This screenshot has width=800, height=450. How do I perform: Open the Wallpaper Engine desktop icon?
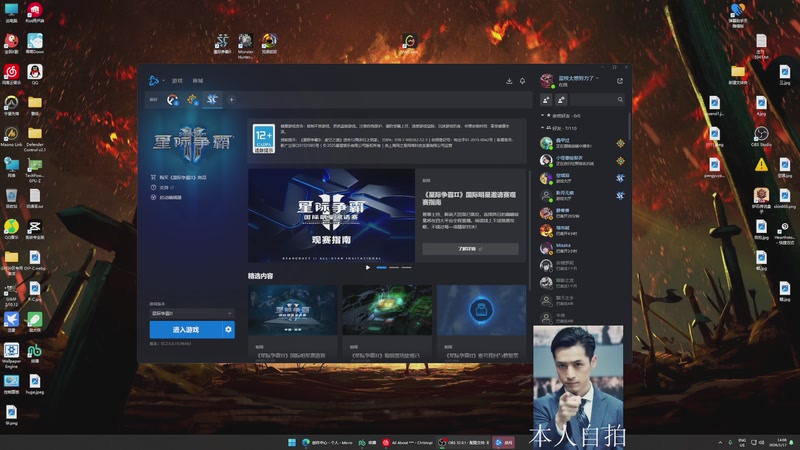pyautogui.click(x=11, y=355)
